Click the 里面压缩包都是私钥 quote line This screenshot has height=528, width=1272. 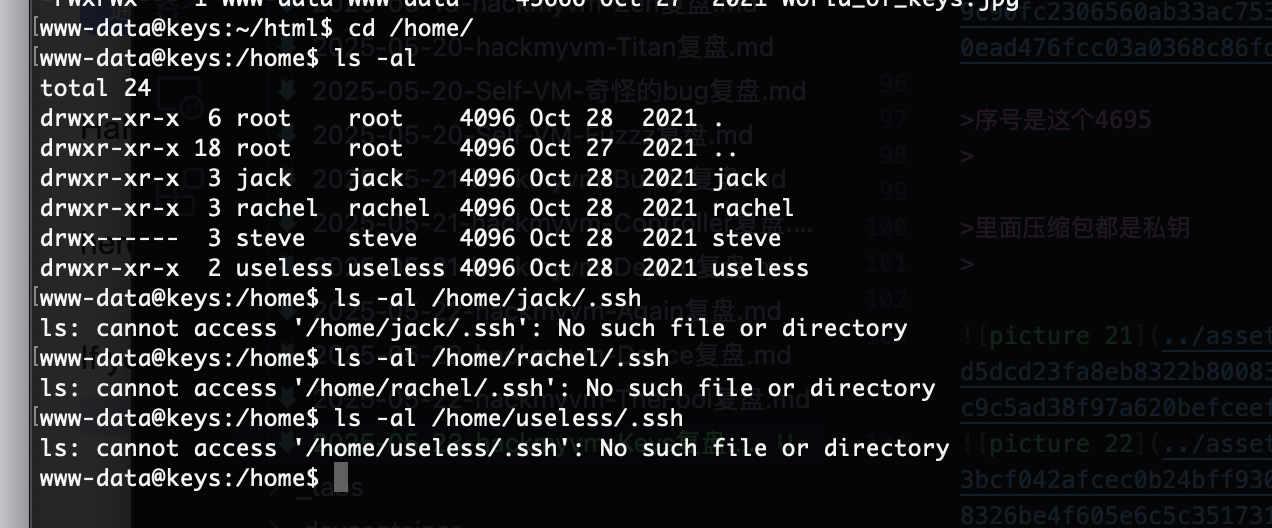(1075, 228)
